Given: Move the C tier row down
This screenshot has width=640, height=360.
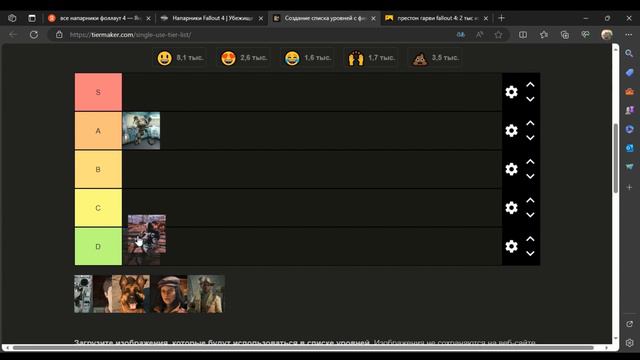Looking at the screenshot, I should tap(530, 215).
